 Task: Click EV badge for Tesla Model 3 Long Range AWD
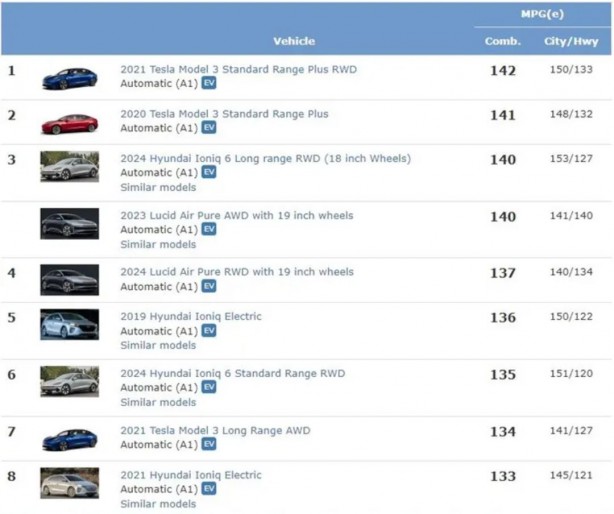[209, 444]
